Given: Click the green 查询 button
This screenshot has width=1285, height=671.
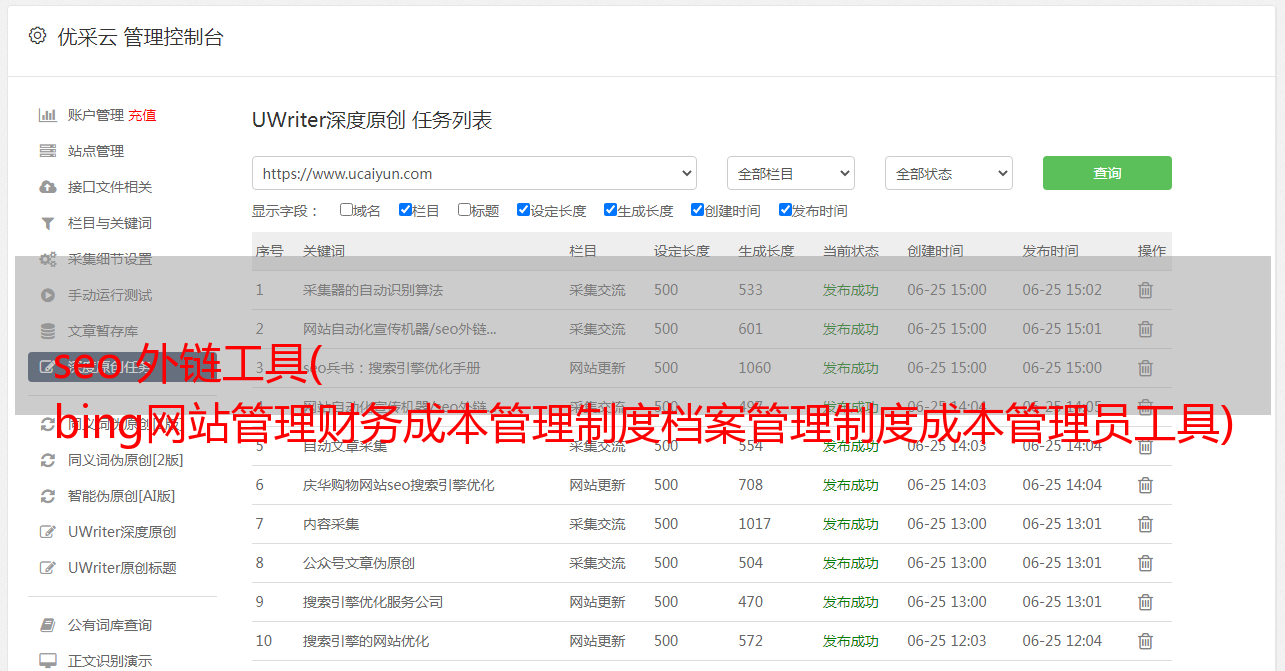Looking at the screenshot, I should pyautogui.click(x=1107, y=173).
